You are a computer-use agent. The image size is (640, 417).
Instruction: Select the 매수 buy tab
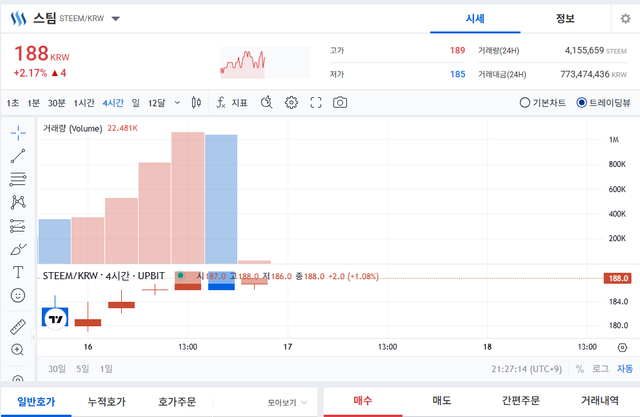363,401
